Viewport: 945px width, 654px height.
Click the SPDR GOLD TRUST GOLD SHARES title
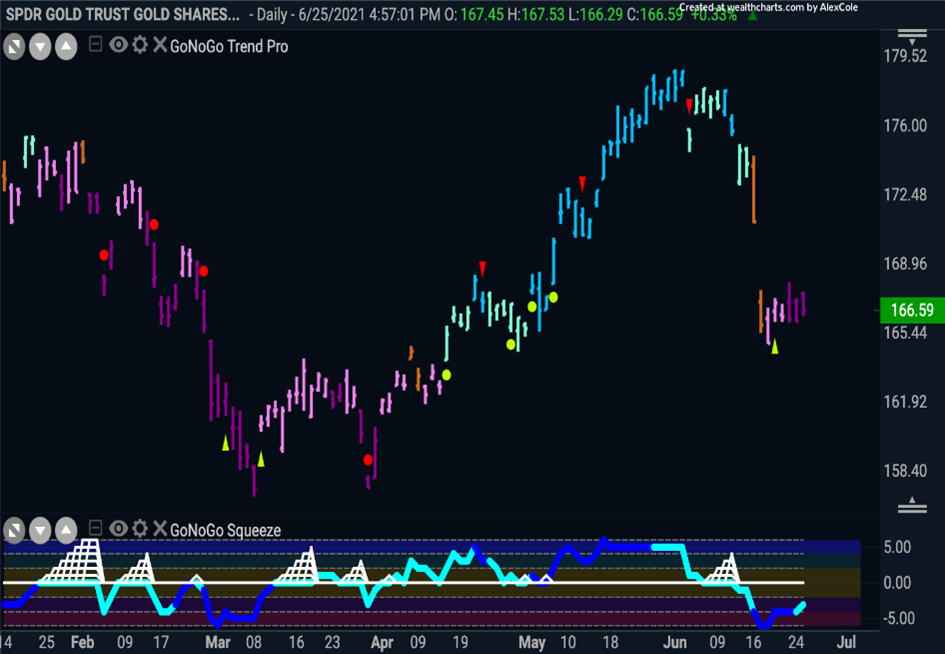pos(122,14)
